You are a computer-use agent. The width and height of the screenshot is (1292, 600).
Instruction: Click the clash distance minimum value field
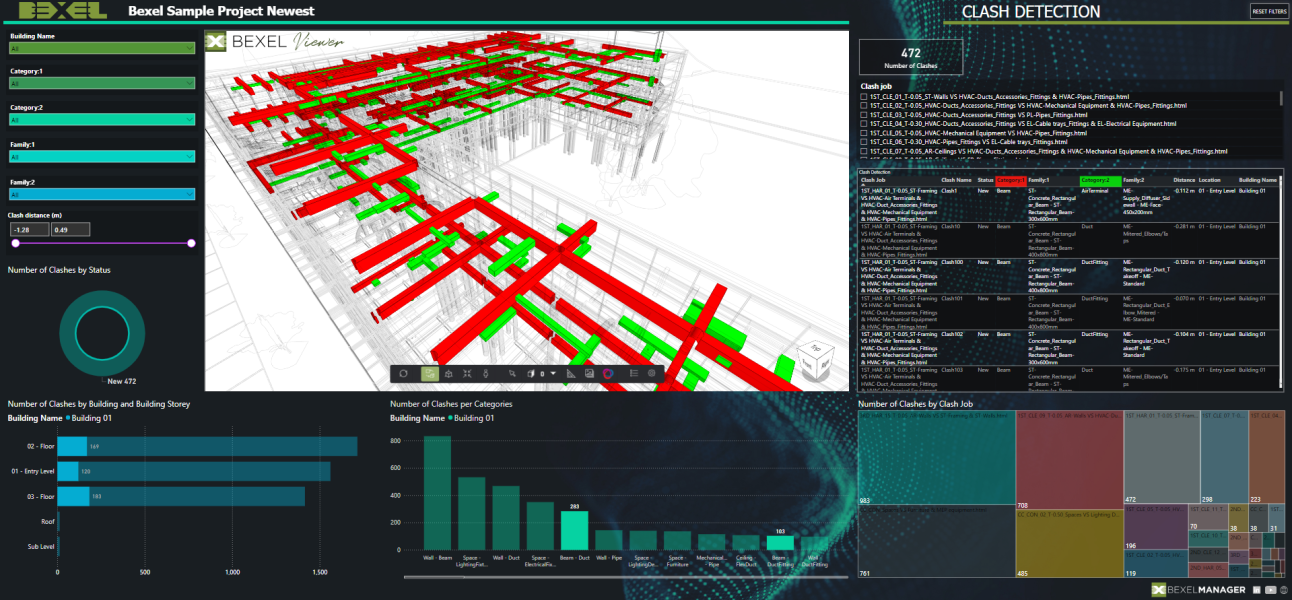coord(29,229)
